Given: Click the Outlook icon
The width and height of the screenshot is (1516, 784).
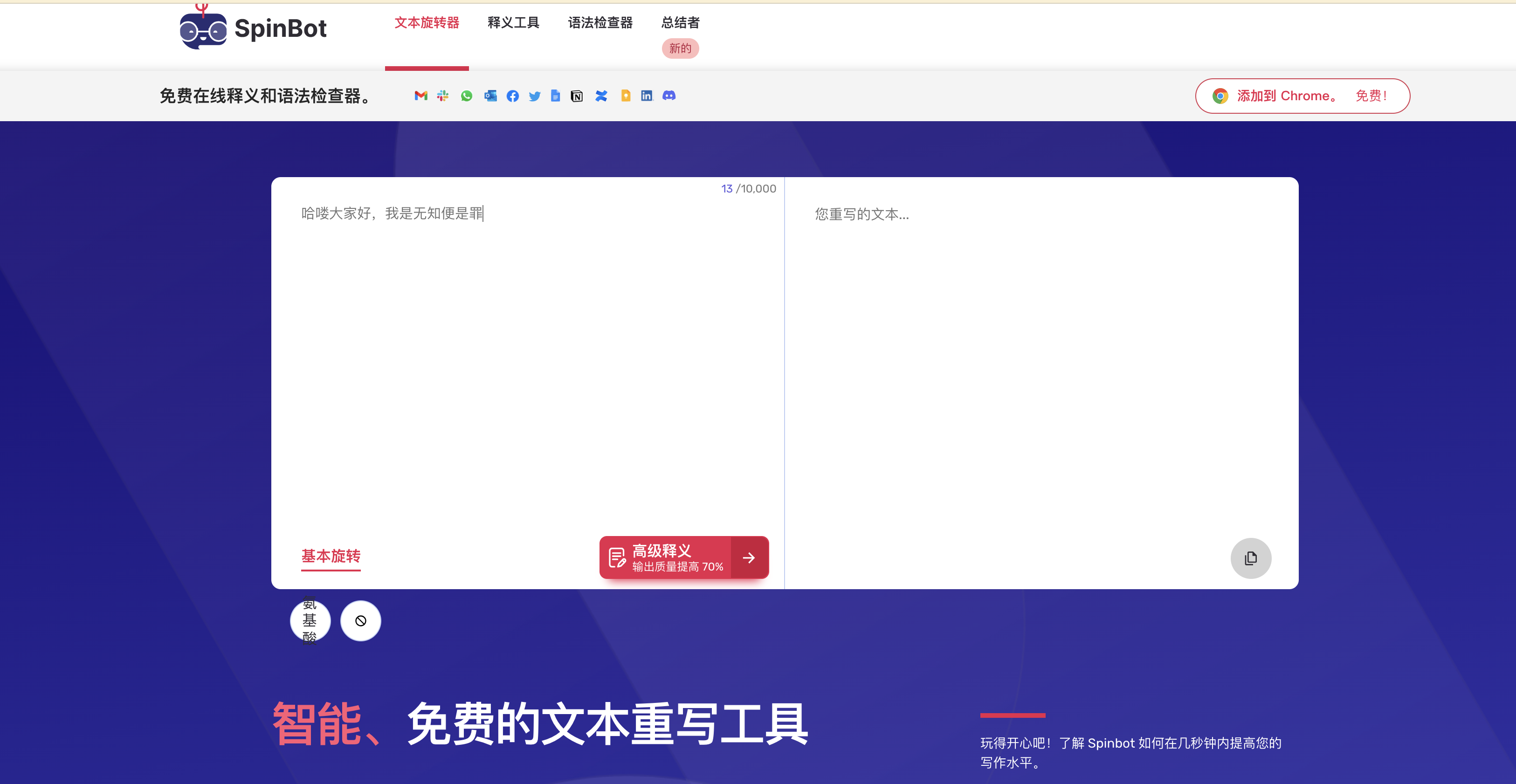Looking at the screenshot, I should click(490, 96).
